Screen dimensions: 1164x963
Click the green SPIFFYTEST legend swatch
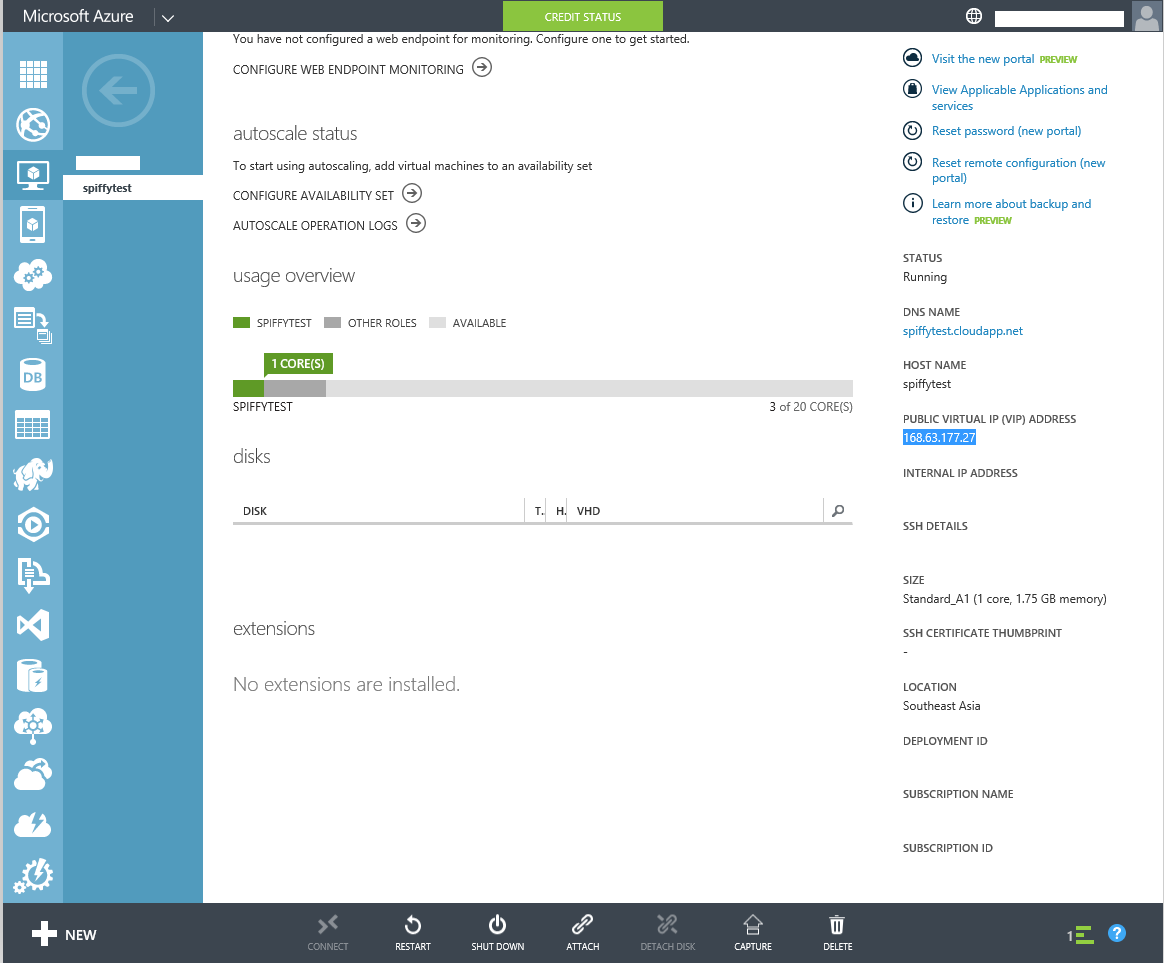241,322
